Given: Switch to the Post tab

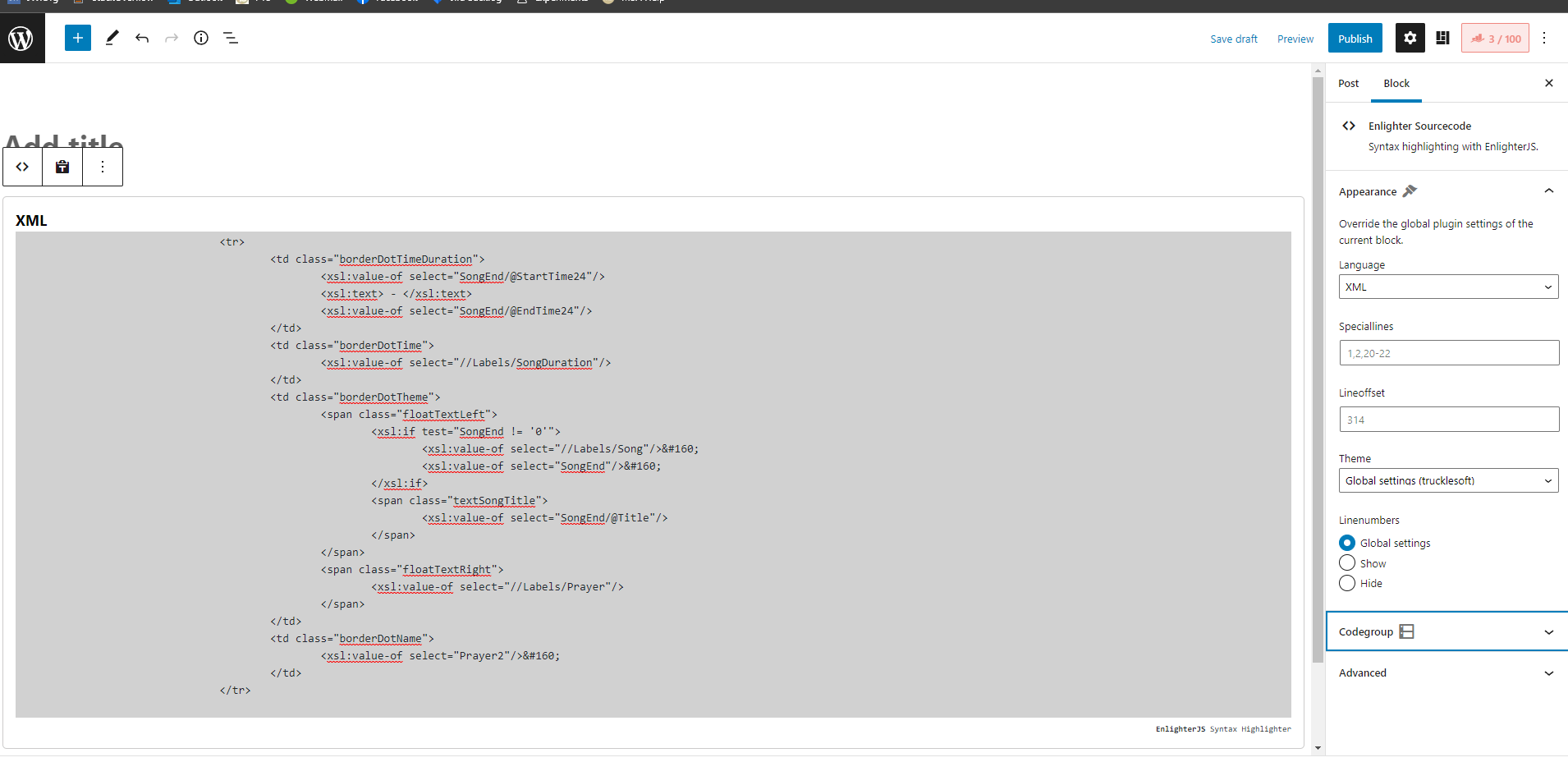Looking at the screenshot, I should [1346, 83].
